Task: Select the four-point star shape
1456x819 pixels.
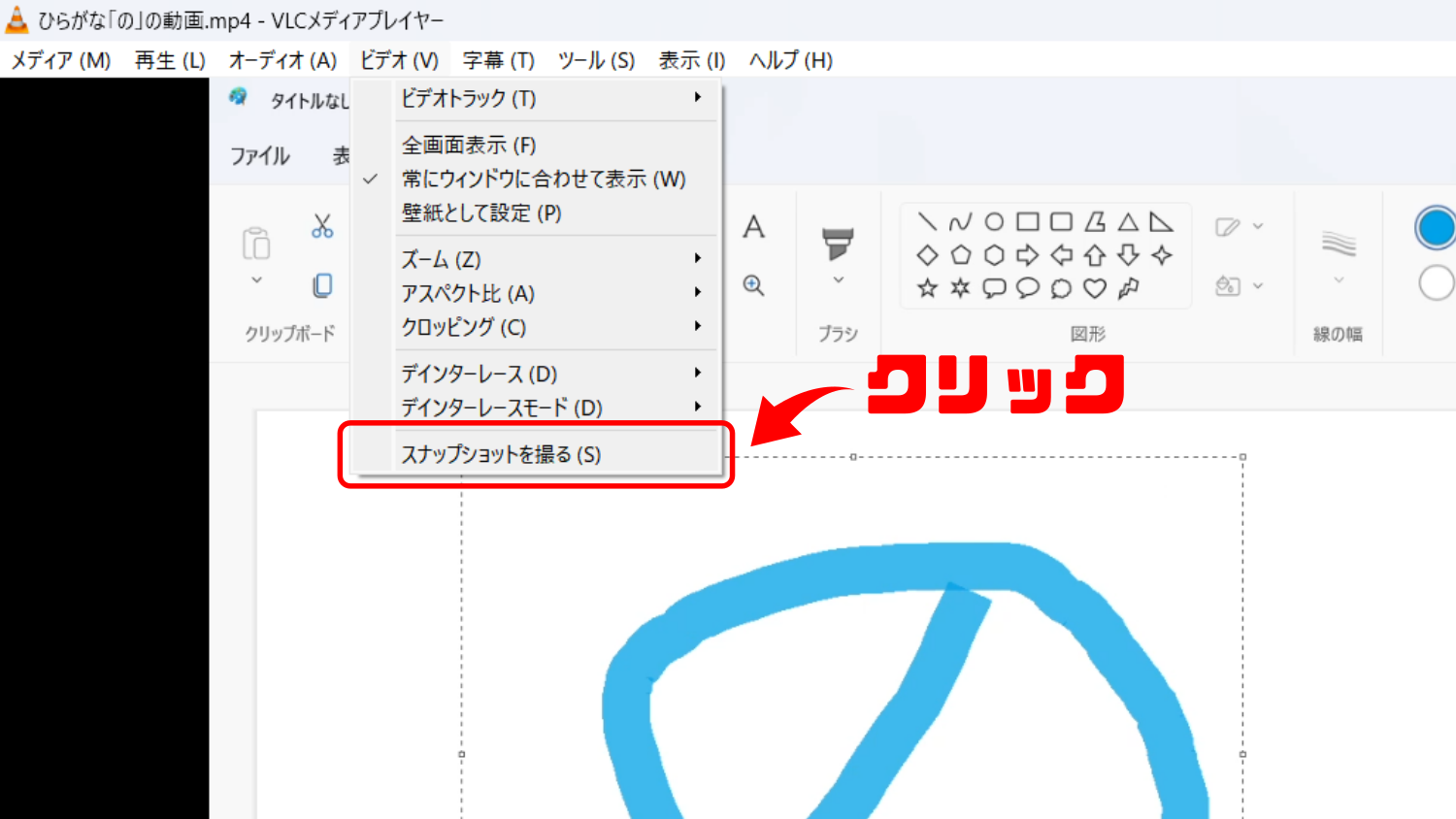Action: pos(1162,255)
